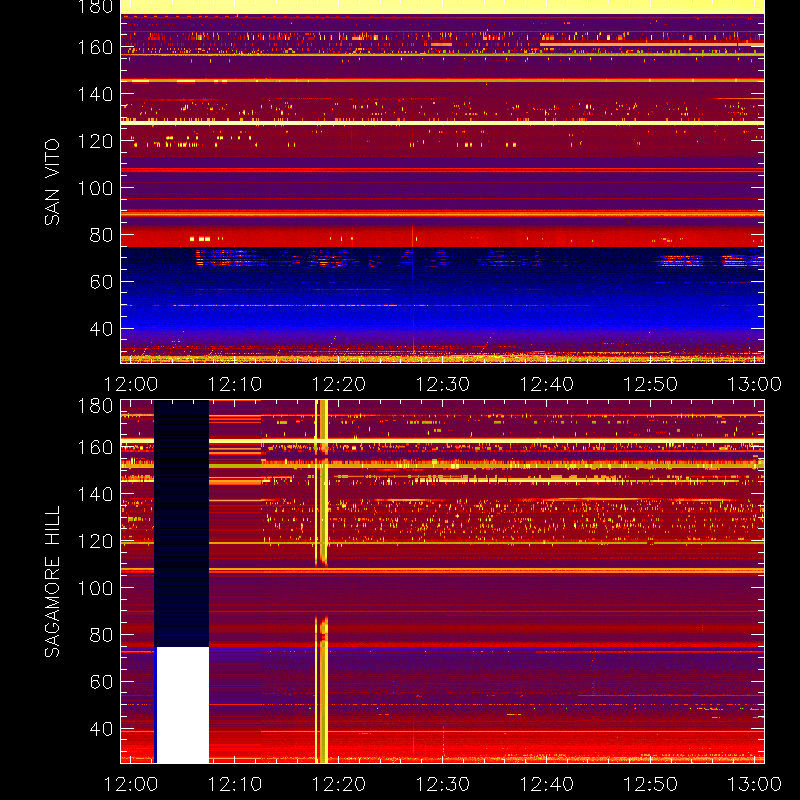Select the 100 tick label on San Vito axis

tap(95, 188)
